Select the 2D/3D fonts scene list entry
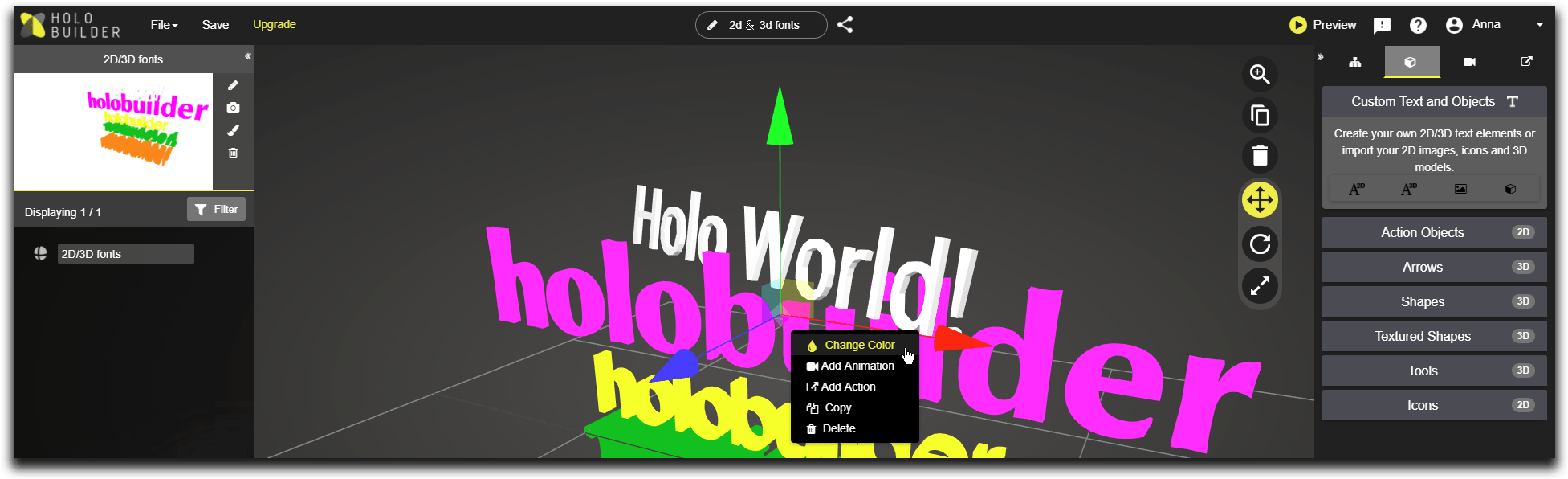This screenshot has height=479, width=1568. tap(125, 254)
